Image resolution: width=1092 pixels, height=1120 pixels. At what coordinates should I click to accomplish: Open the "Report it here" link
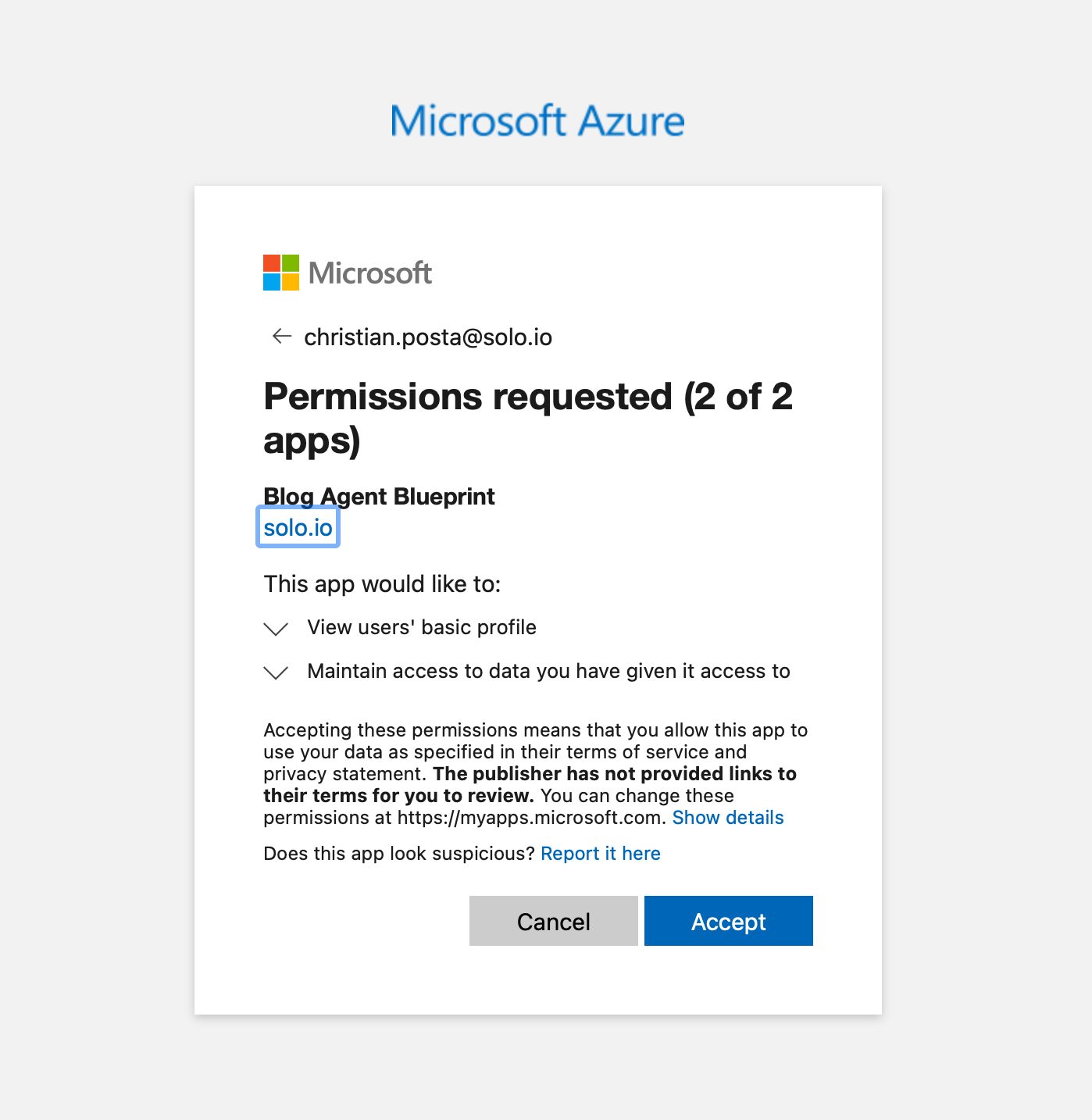pos(600,854)
